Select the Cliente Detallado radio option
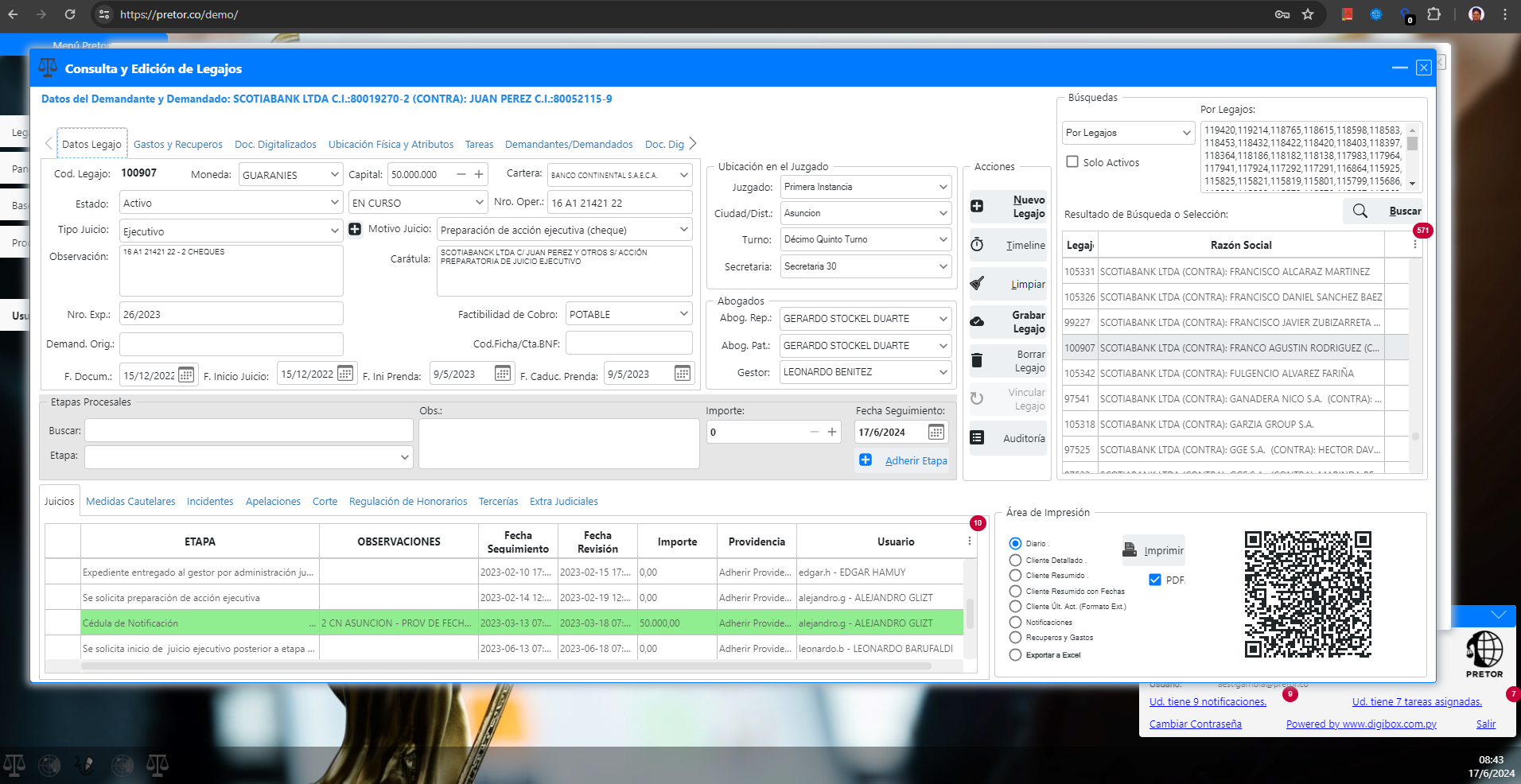Screen dimensions: 1521x784 pos(1015,561)
